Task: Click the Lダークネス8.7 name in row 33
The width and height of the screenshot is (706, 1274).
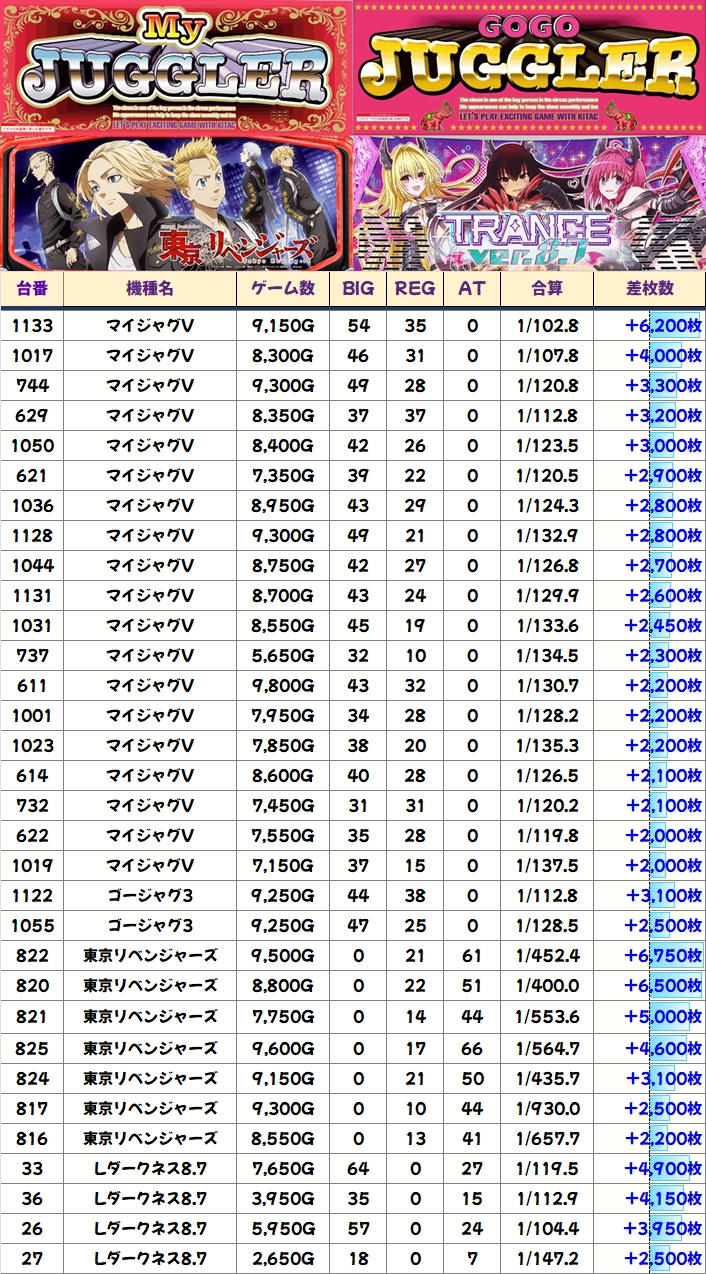Action: point(150,1168)
